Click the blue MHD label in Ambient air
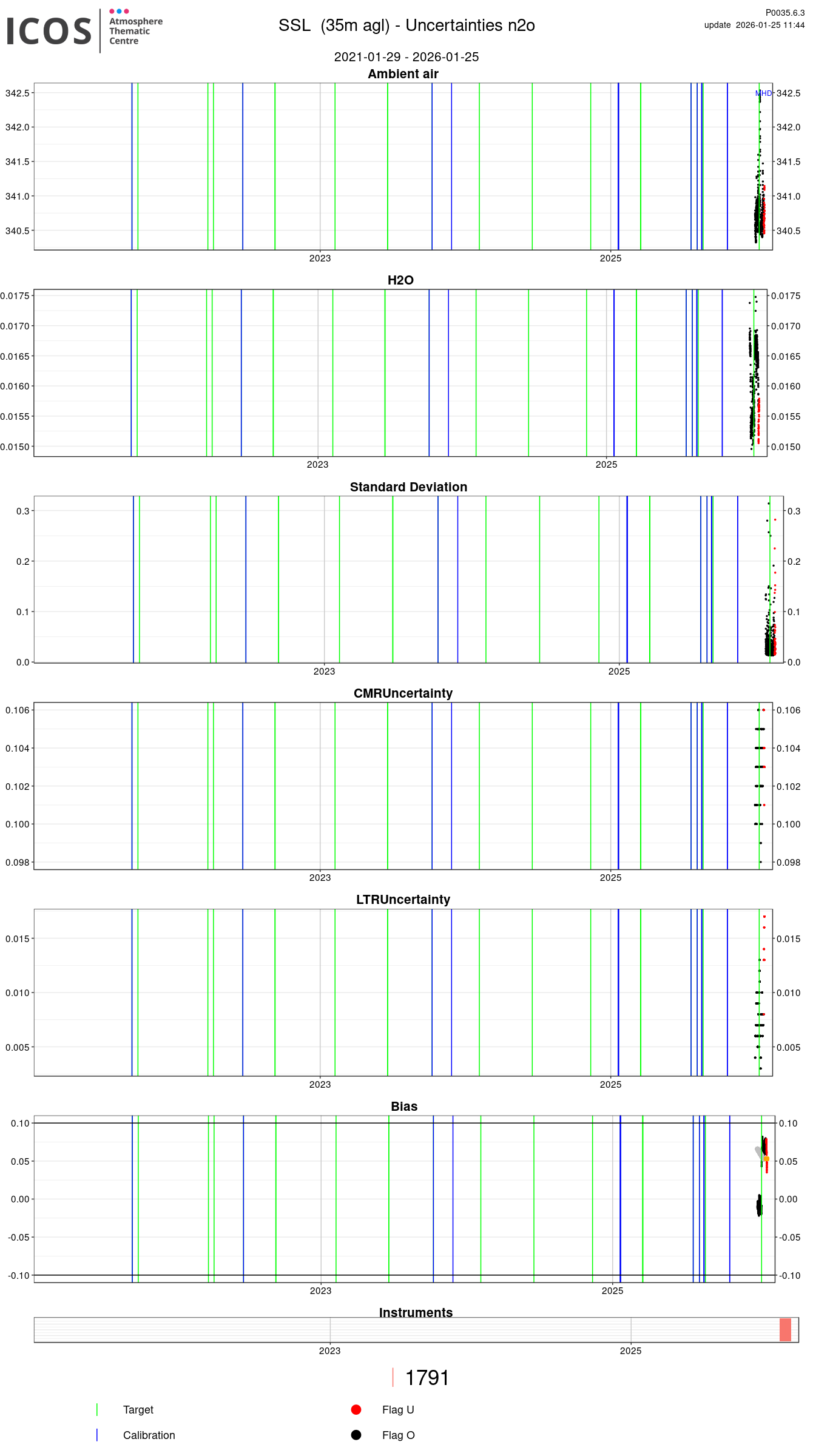The height and width of the screenshot is (1456, 813). coord(763,93)
